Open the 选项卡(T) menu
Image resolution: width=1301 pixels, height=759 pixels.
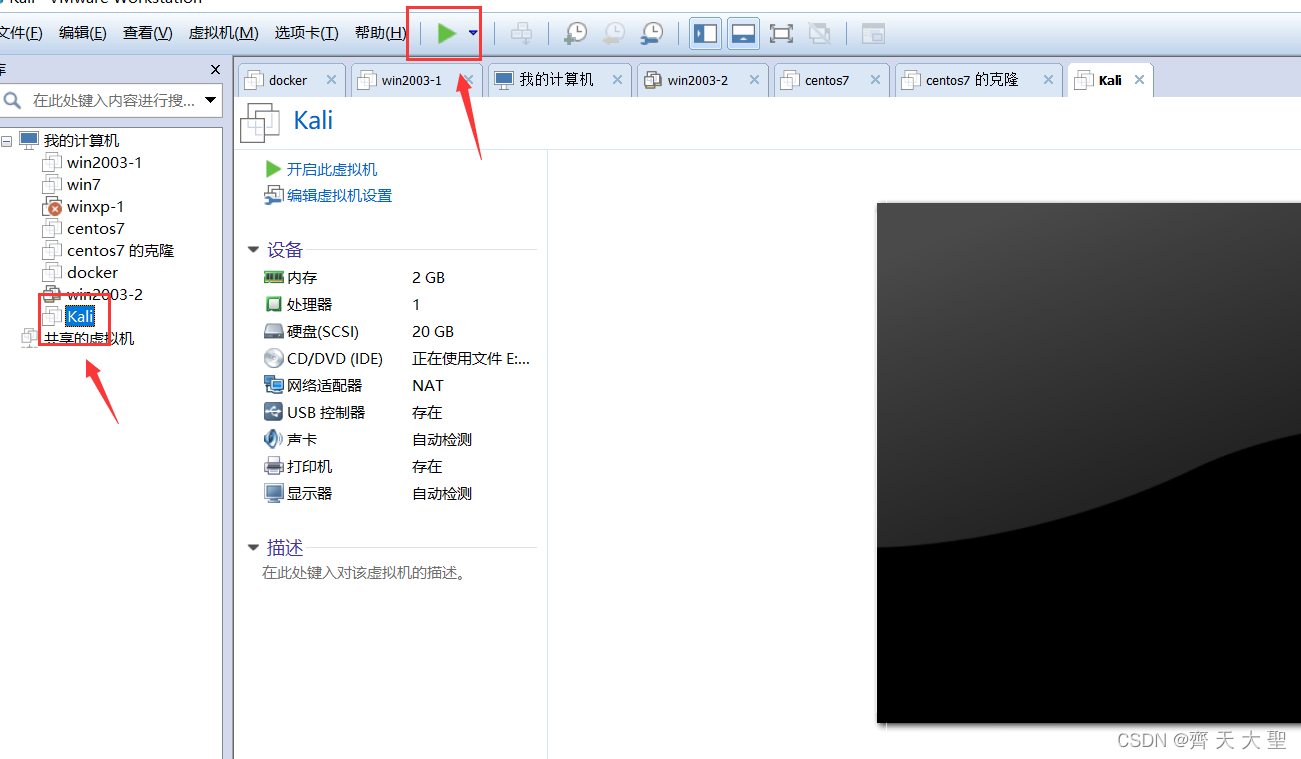coord(307,33)
